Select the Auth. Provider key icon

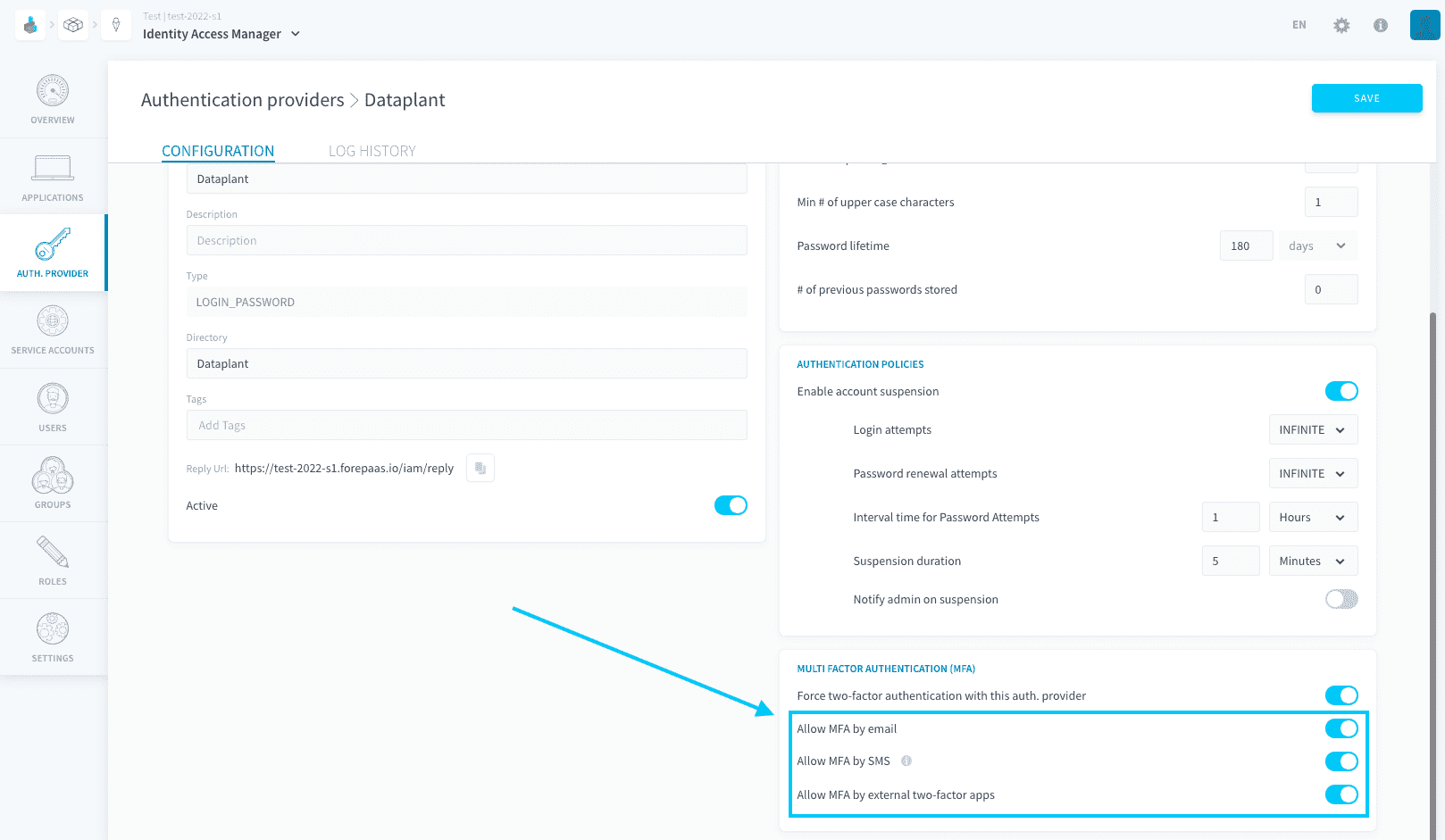(53, 244)
